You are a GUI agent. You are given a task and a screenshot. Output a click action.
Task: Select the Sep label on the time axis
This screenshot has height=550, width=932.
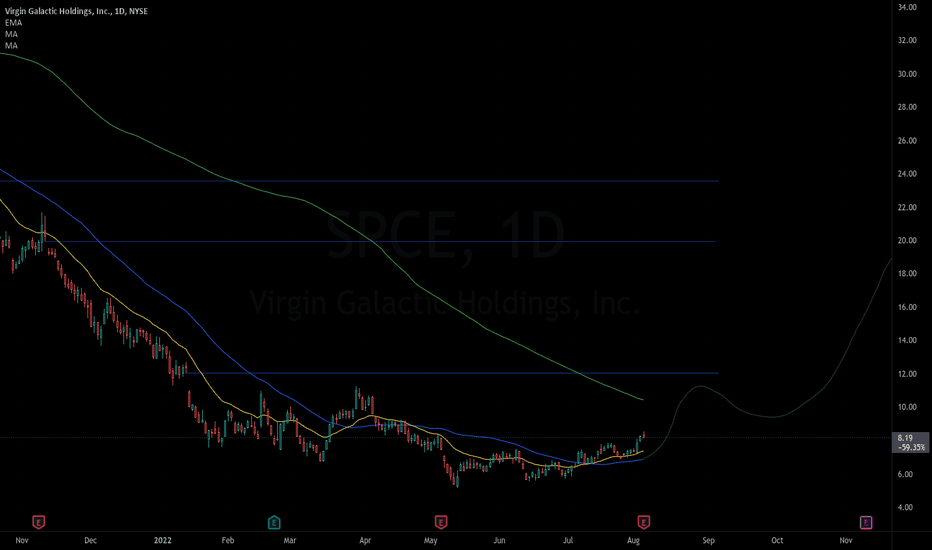709,540
